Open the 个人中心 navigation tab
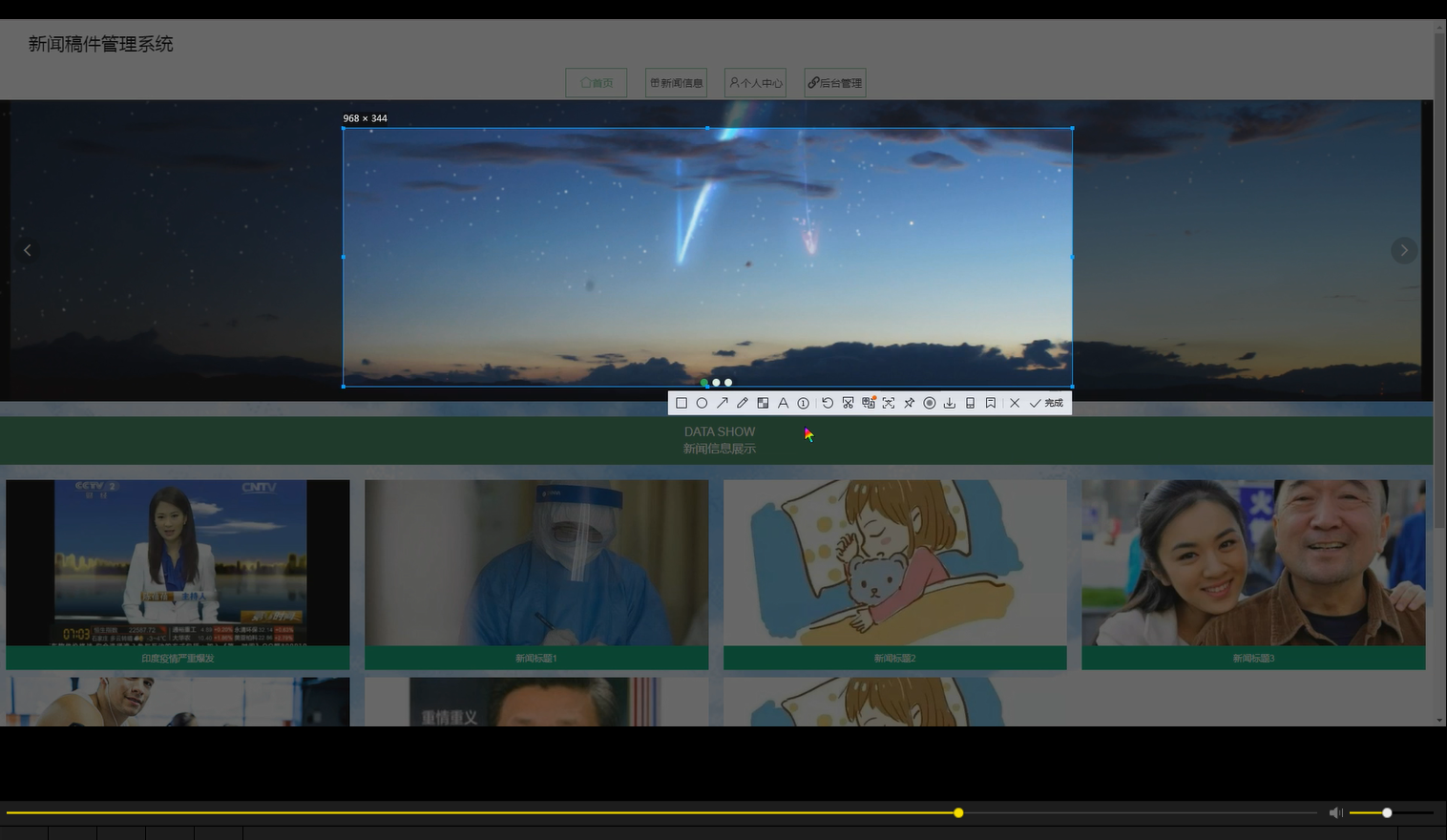This screenshot has width=1447, height=840. [756, 83]
